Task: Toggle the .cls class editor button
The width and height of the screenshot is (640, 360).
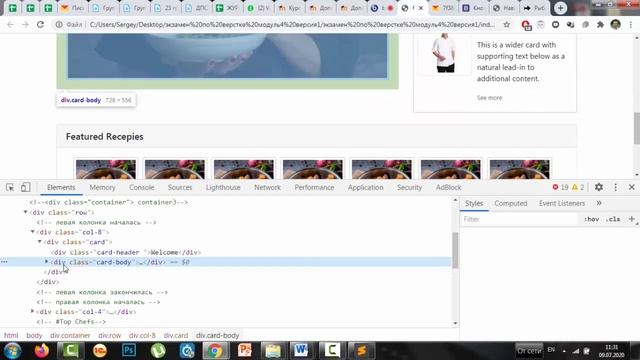Action: tap(613, 219)
